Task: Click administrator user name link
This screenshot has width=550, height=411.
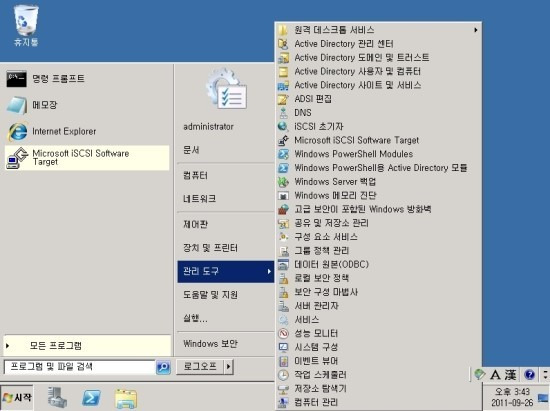Action: 208,127
